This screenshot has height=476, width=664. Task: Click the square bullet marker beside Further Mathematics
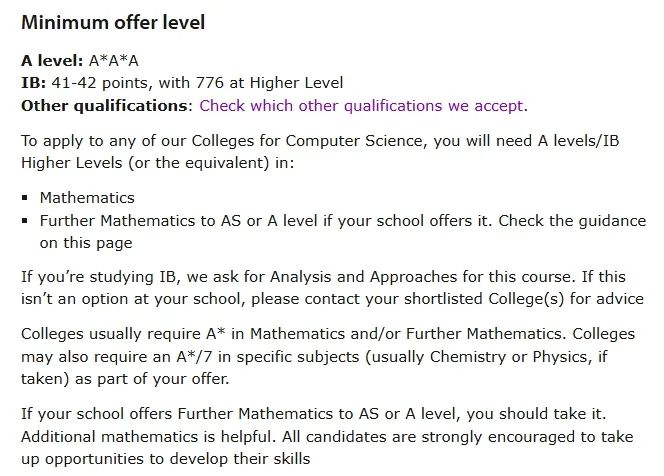tap(25, 221)
